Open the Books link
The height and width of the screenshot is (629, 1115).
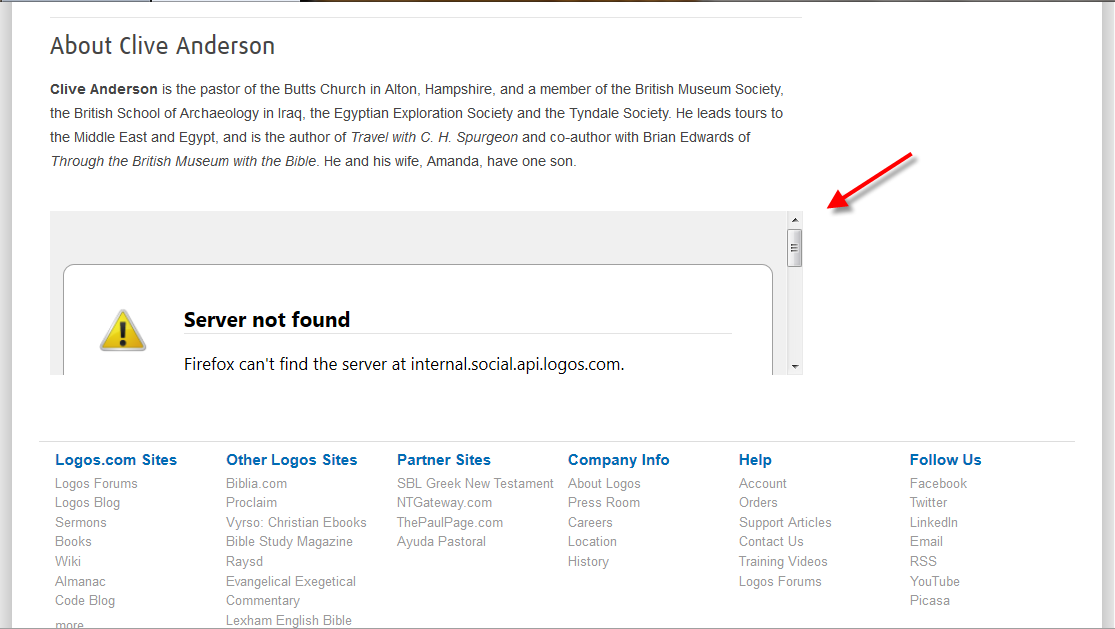click(x=73, y=542)
